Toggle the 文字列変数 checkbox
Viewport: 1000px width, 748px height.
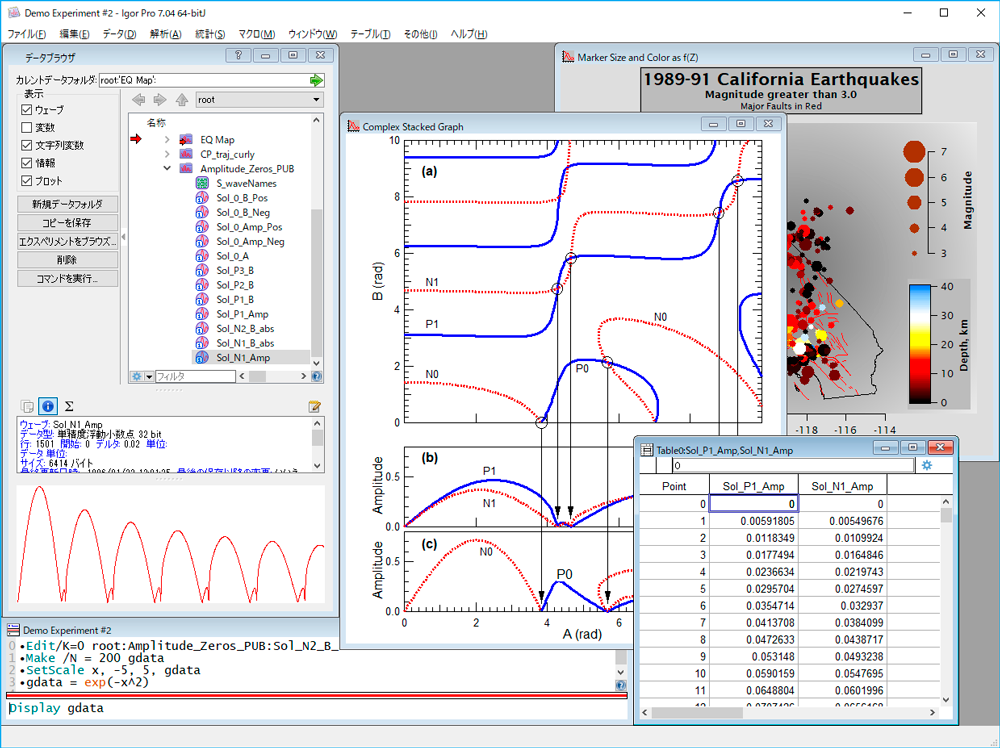click(x=27, y=145)
